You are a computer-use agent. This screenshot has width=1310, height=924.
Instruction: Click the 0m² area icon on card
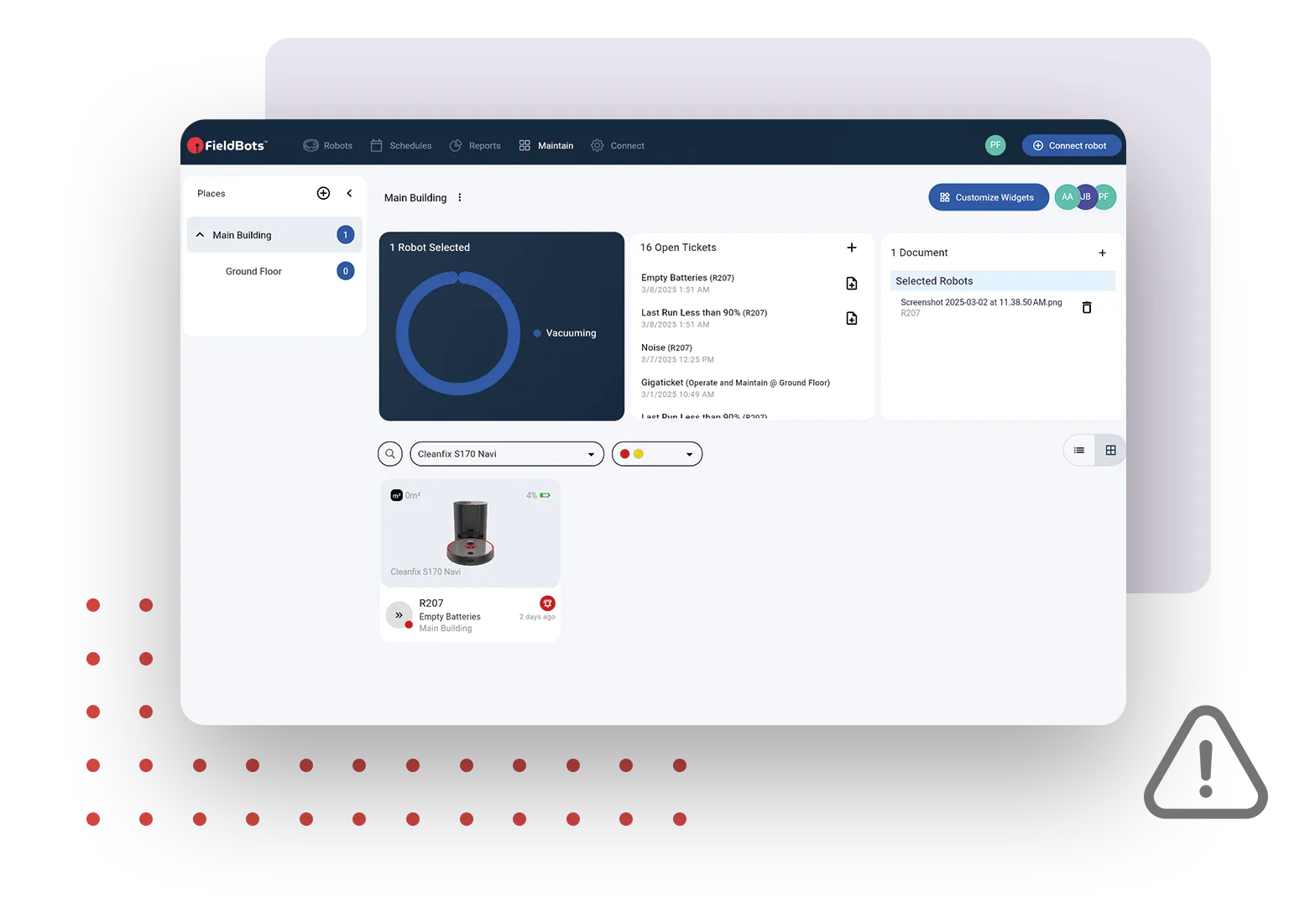(397, 495)
